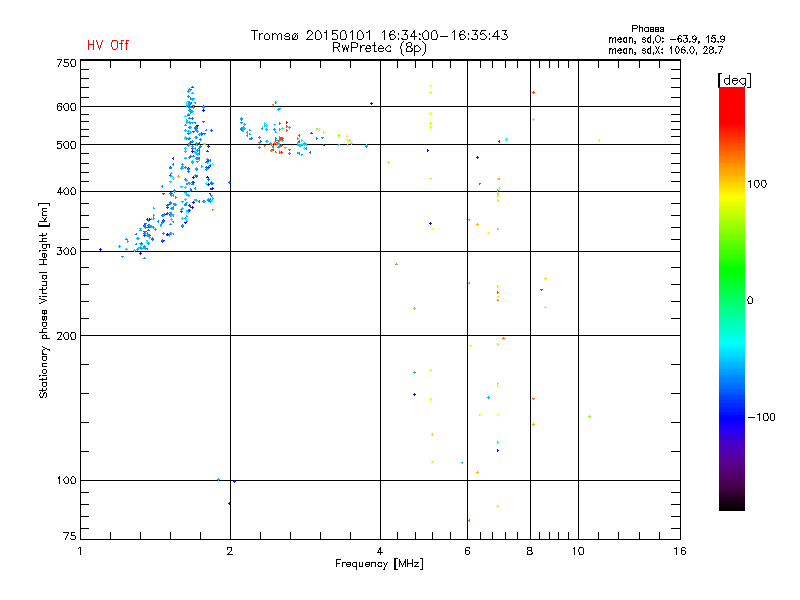Click the 'mean, sd,X: 106.0, 28.7' line
The height and width of the screenshot is (600, 800).
pyautogui.click(x=665, y=50)
